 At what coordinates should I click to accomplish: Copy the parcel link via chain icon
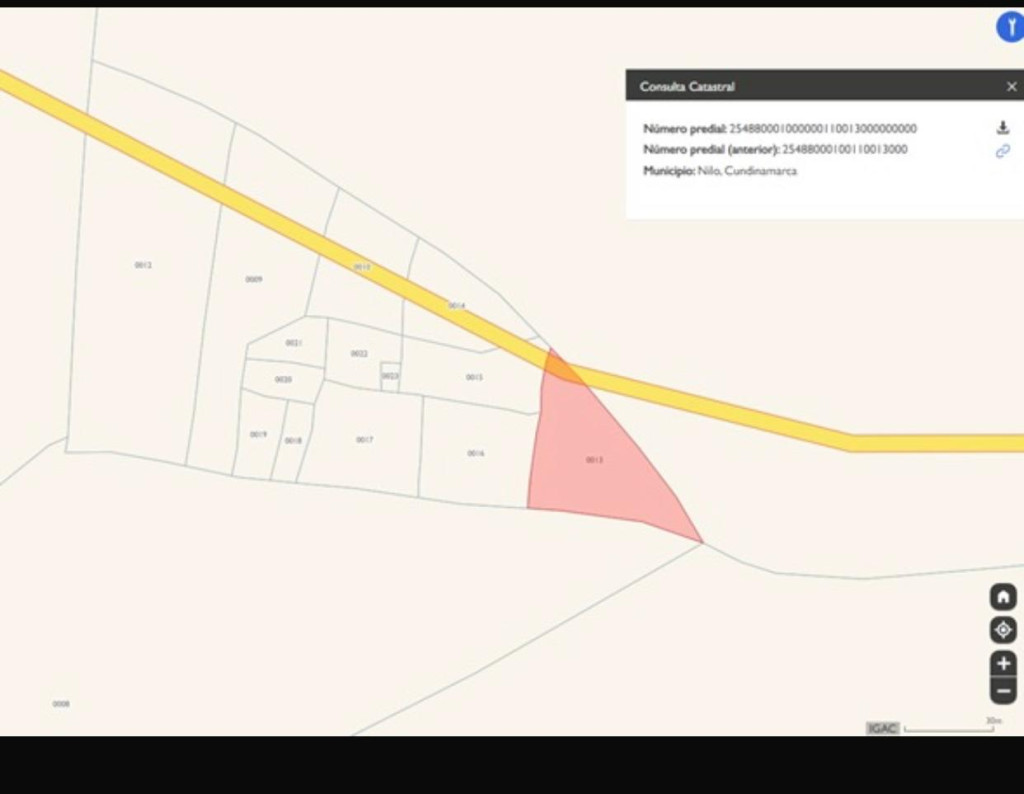(1002, 151)
